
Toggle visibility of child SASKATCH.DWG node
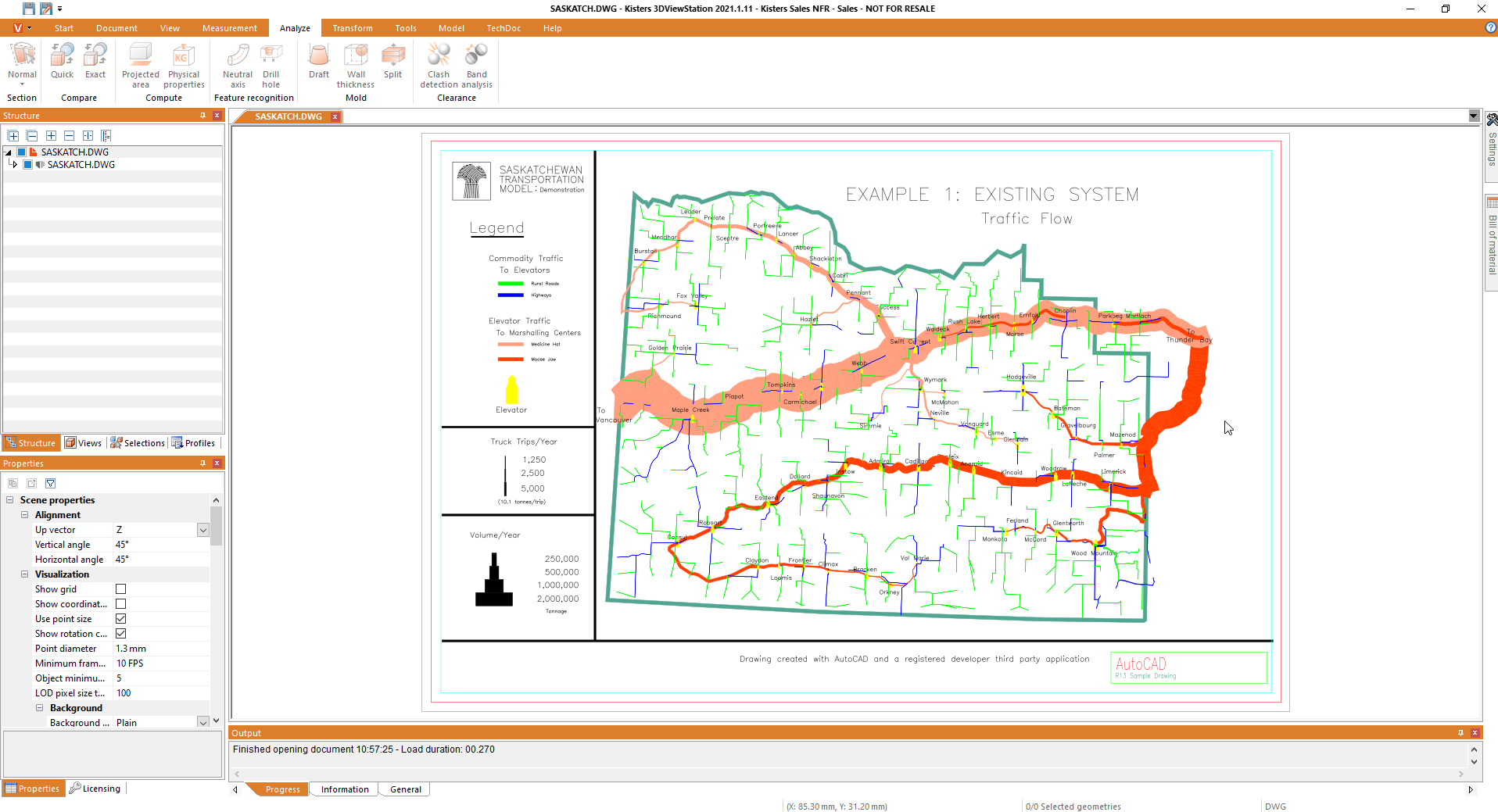pos(28,165)
